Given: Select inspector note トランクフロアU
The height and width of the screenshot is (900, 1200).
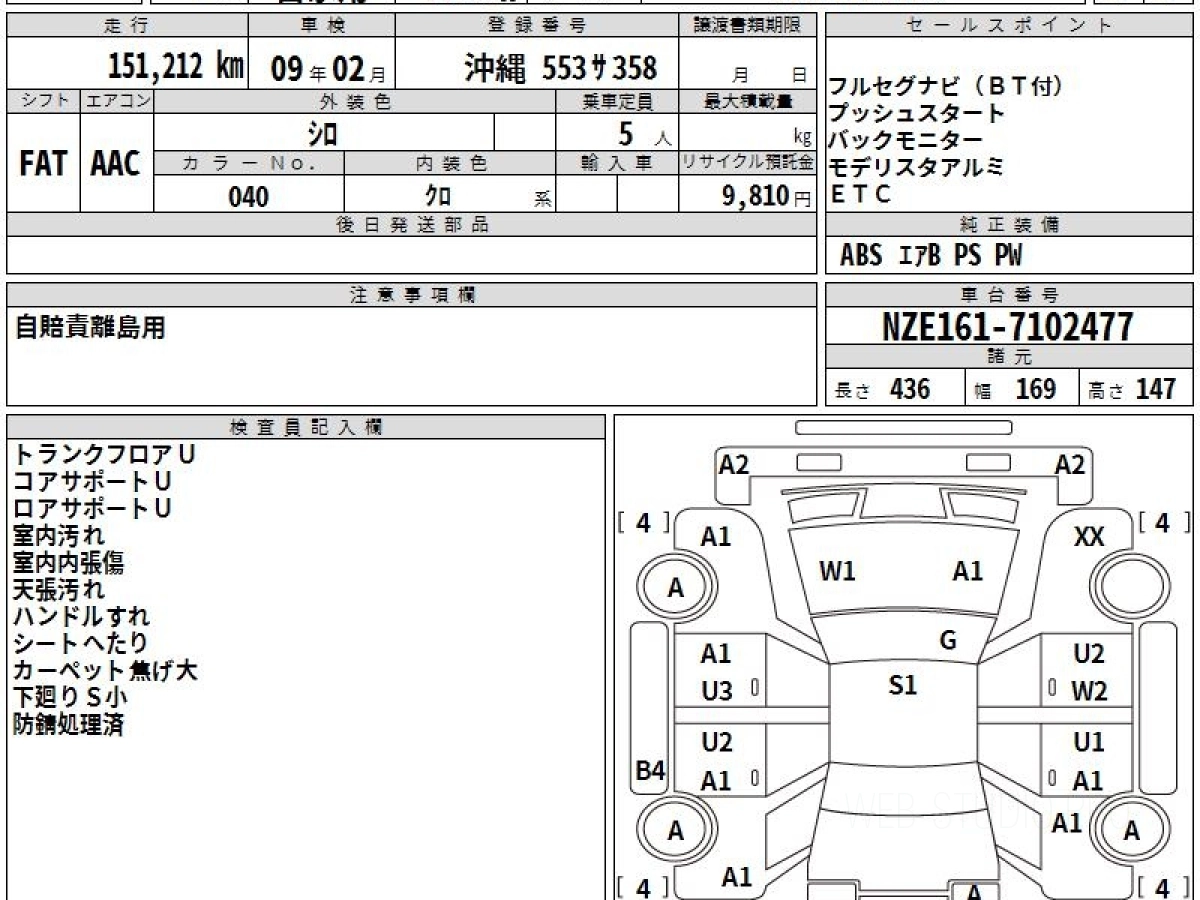Looking at the screenshot, I should click(x=104, y=454).
